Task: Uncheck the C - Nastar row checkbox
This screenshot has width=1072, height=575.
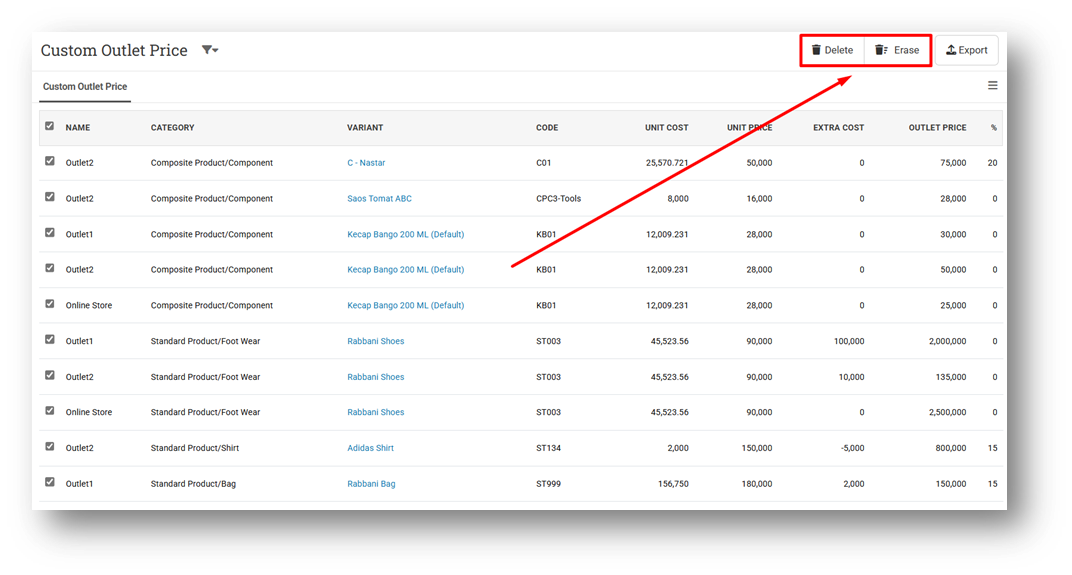Action: pyautogui.click(x=49, y=161)
